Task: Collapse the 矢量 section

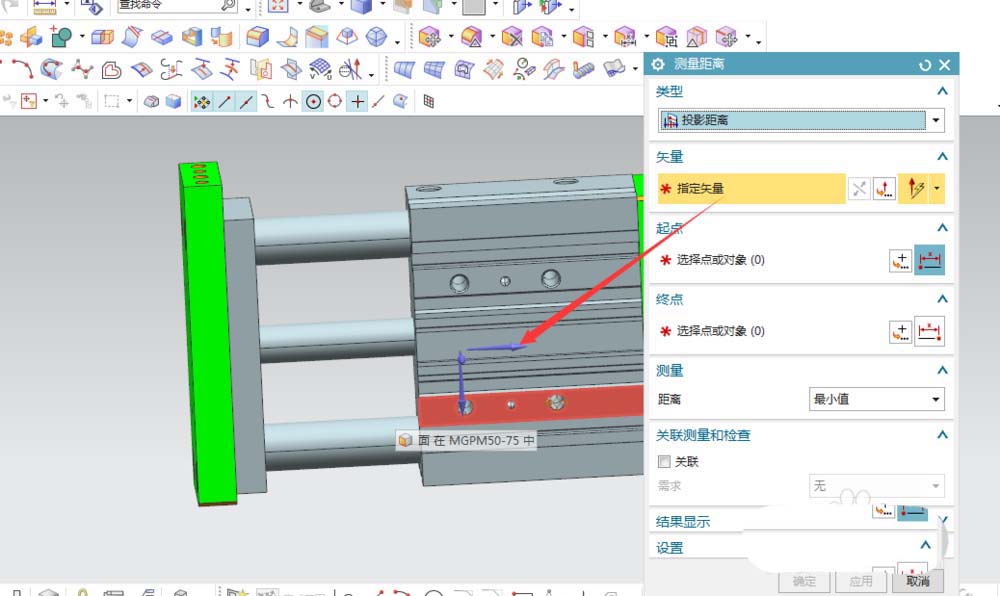Action: point(942,156)
